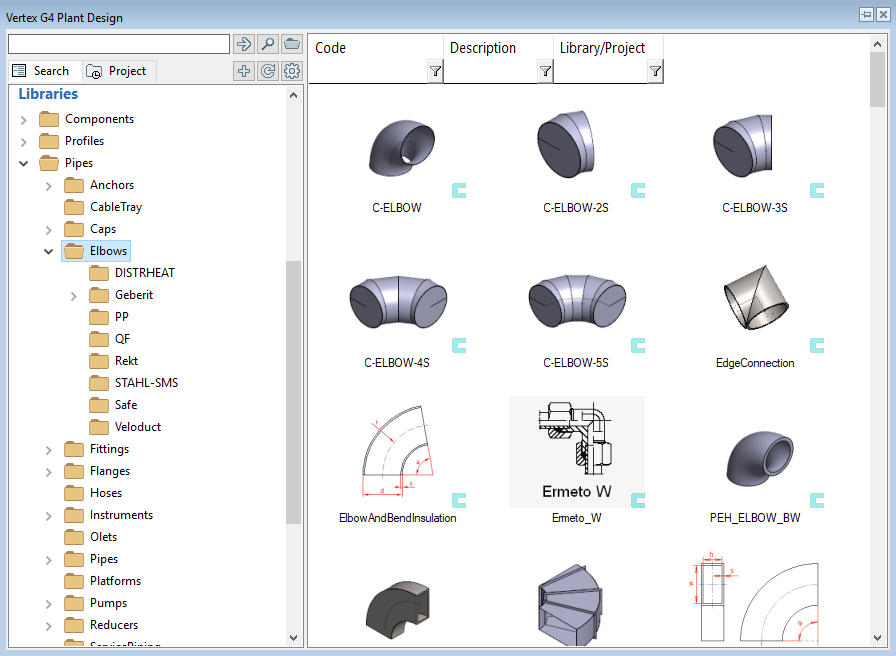
Task: Collapse the Elbows folder
Action: coord(48,251)
